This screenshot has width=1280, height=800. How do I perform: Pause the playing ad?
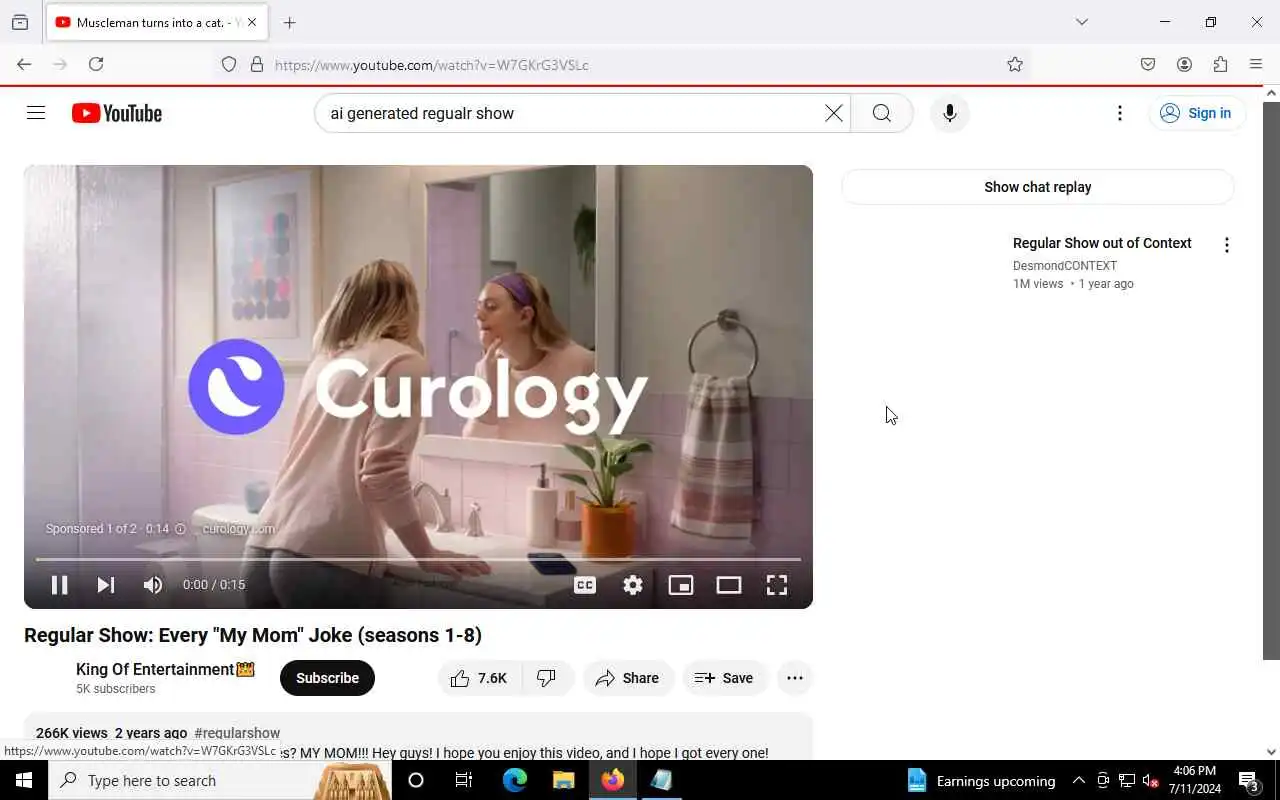59,585
